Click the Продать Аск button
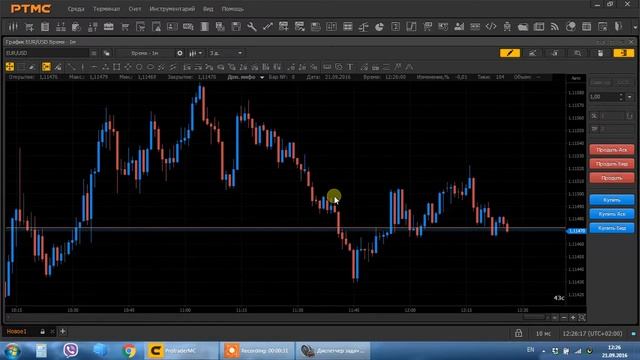640x360 pixels. (x=612, y=150)
